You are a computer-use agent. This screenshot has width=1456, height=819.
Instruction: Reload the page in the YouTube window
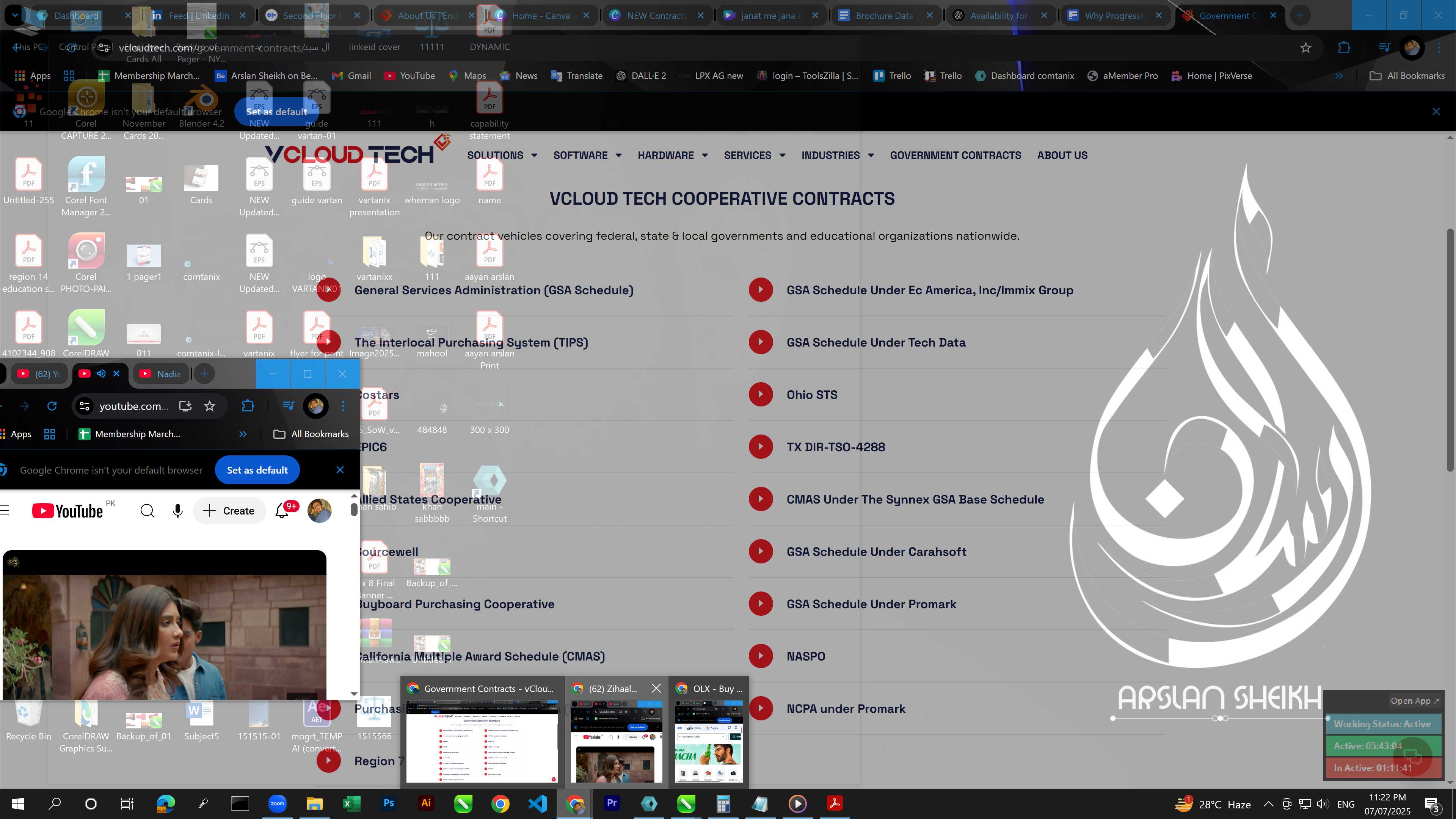pos(52,406)
